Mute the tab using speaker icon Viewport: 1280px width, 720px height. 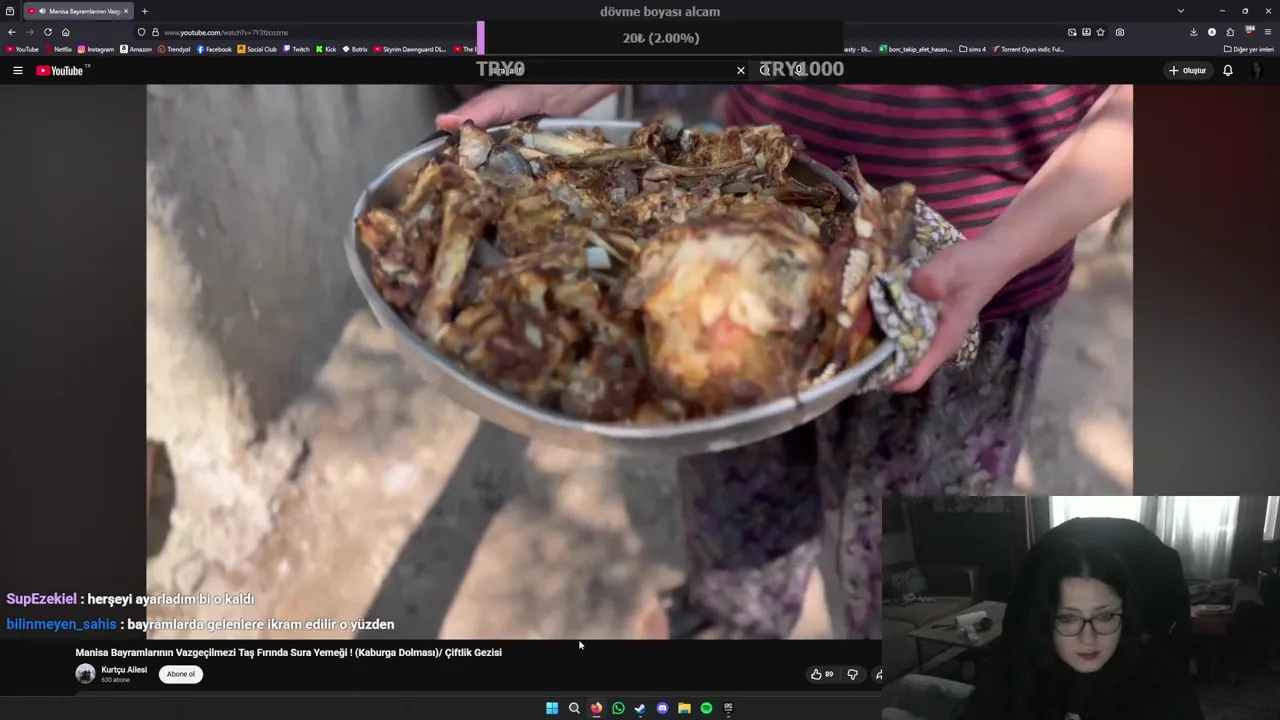[42, 11]
